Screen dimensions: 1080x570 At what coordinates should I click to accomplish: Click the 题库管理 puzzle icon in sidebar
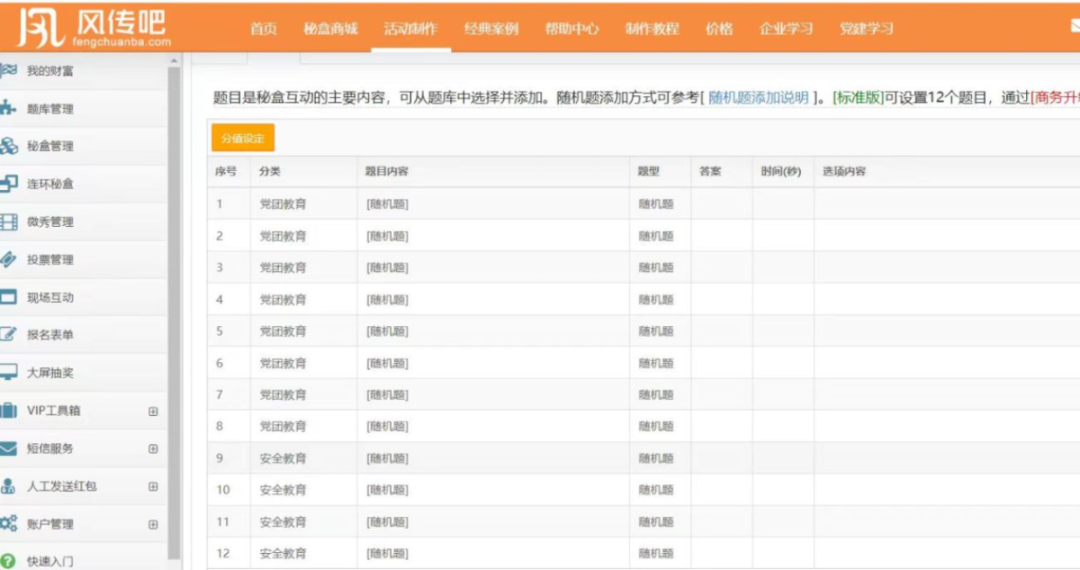coord(8,108)
